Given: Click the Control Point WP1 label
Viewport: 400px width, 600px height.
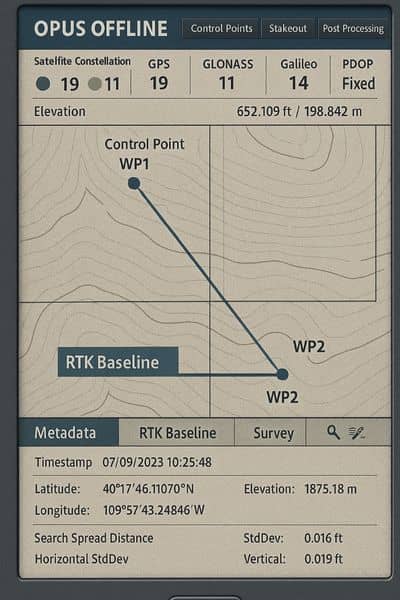Looking at the screenshot, I should [x=144, y=154].
